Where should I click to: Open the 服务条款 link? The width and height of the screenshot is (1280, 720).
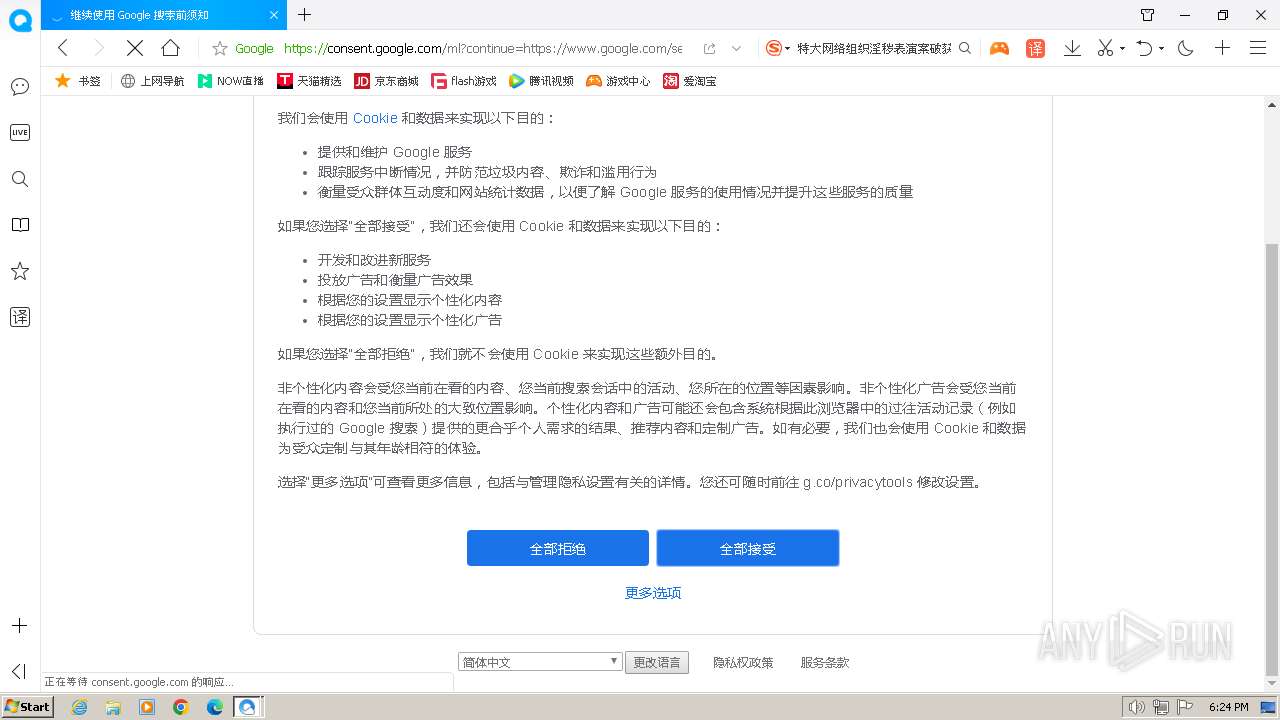825,662
